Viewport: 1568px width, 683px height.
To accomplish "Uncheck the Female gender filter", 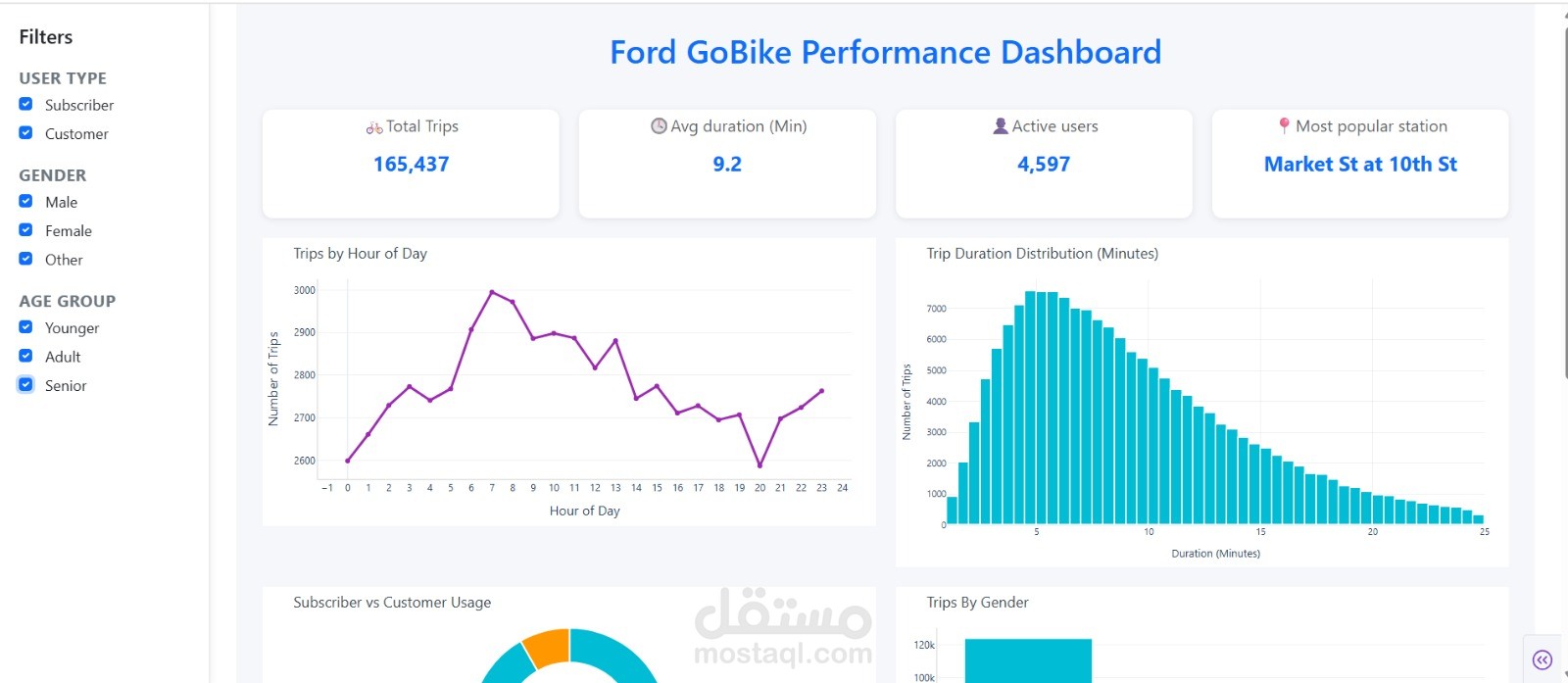I will pos(24,229).
